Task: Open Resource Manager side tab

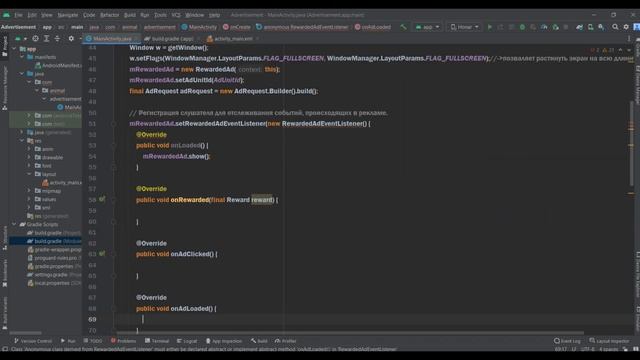Action: point(4,88)
